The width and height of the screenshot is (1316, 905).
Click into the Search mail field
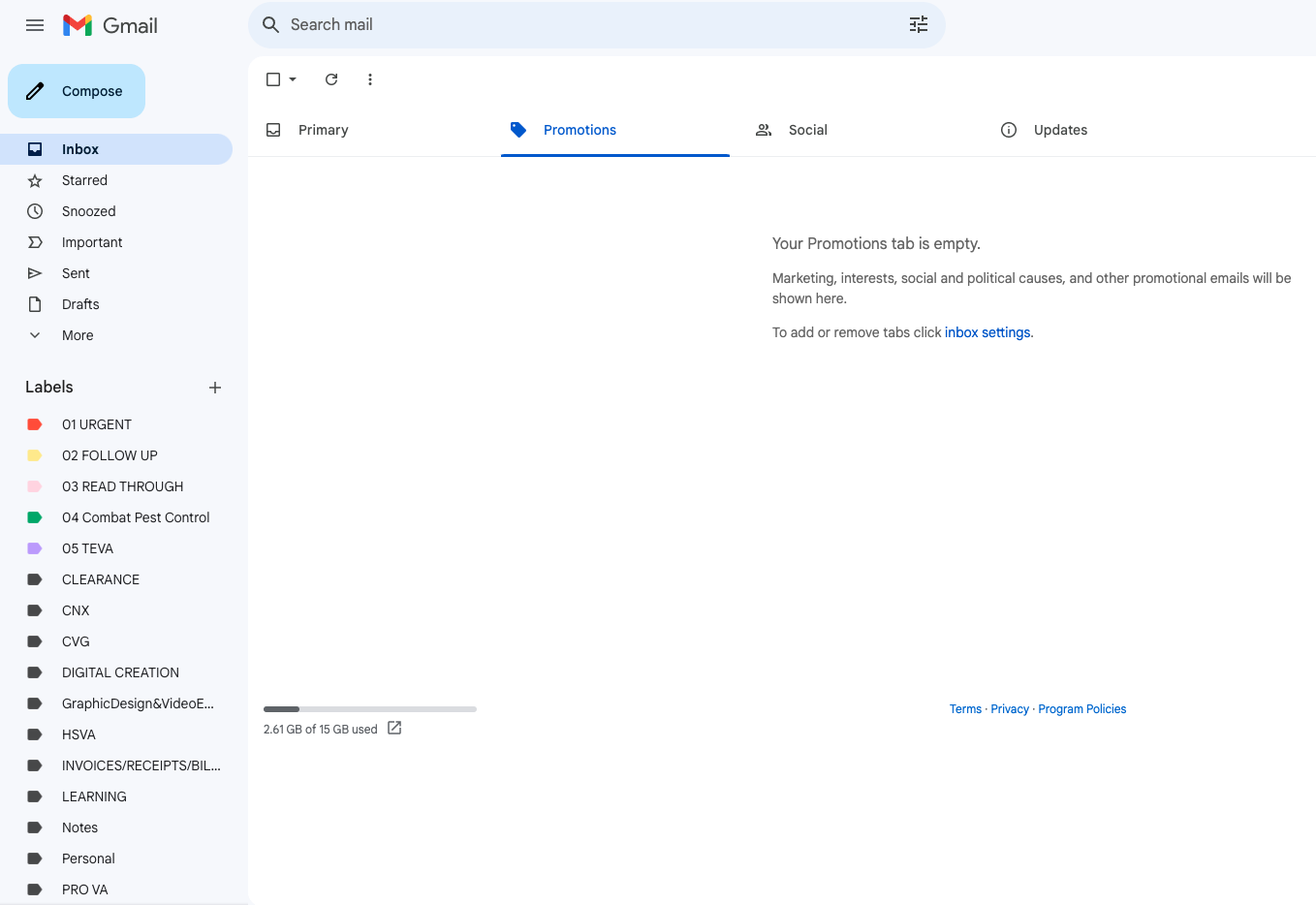(581, 25)
